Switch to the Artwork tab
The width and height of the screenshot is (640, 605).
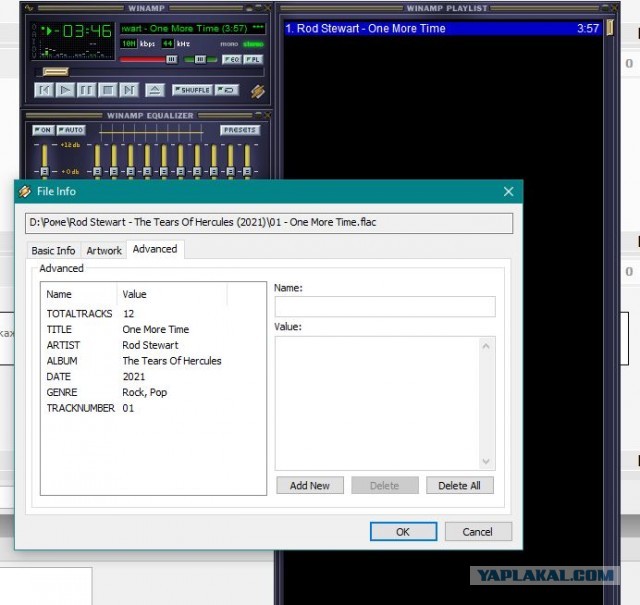tap(104, 251)
